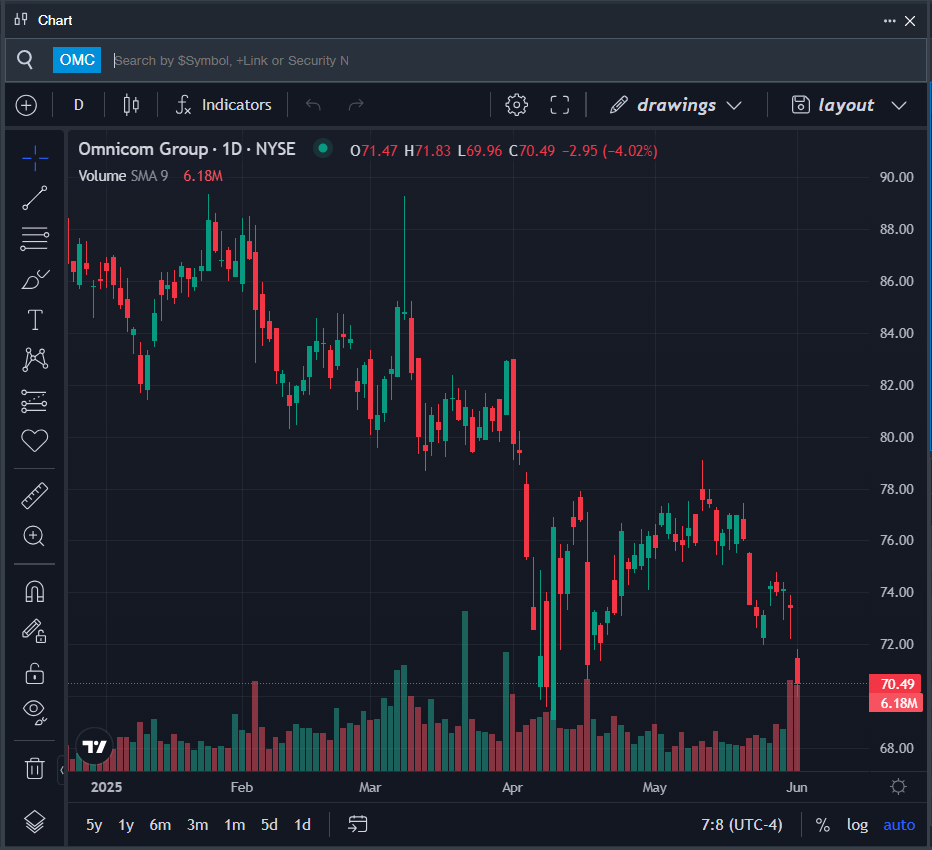932x850 pixels.
Task: Set chart range to 3m
Action: (x=197, y=825)
